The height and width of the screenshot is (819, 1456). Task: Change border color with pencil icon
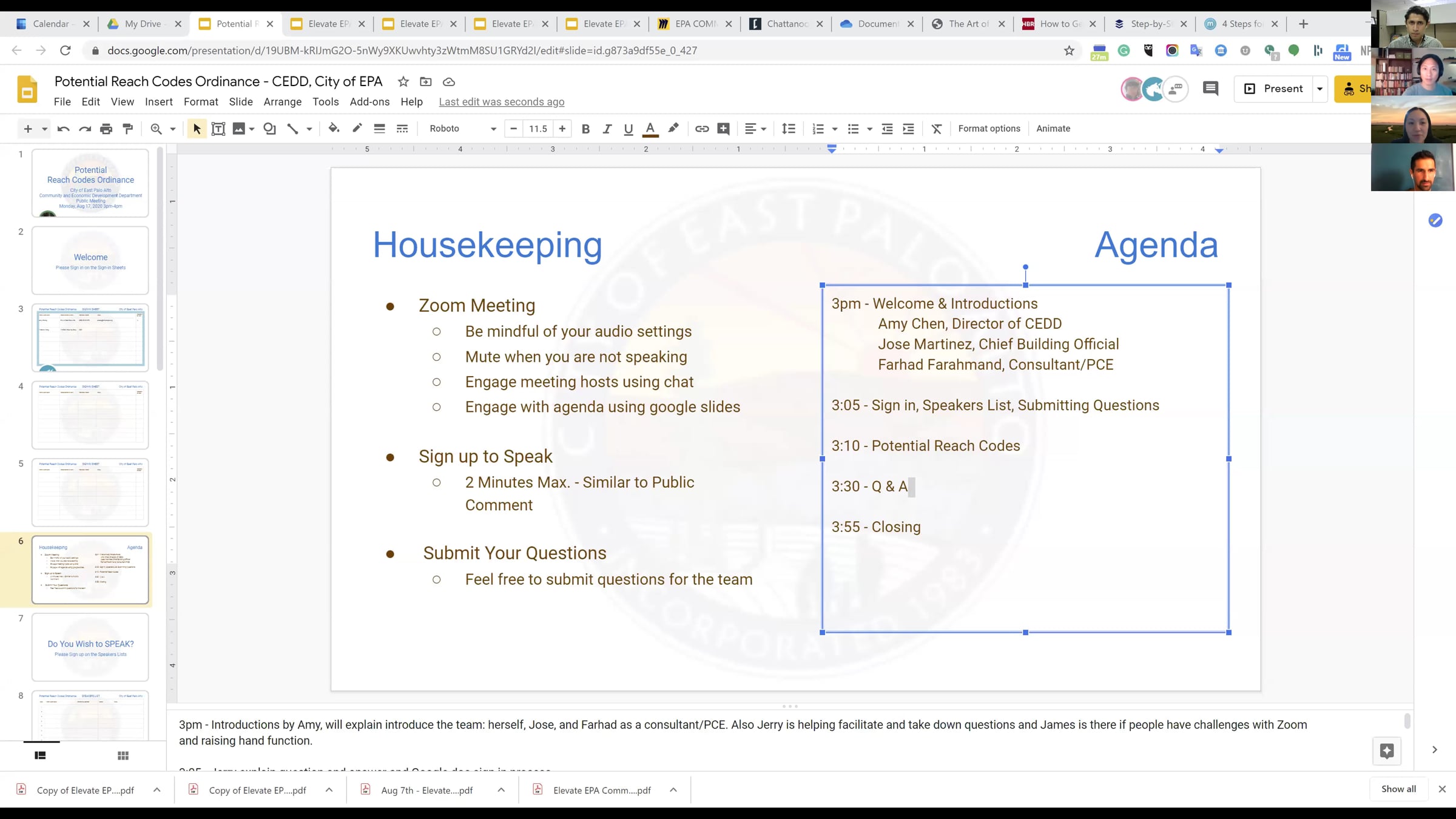[357, 128]
